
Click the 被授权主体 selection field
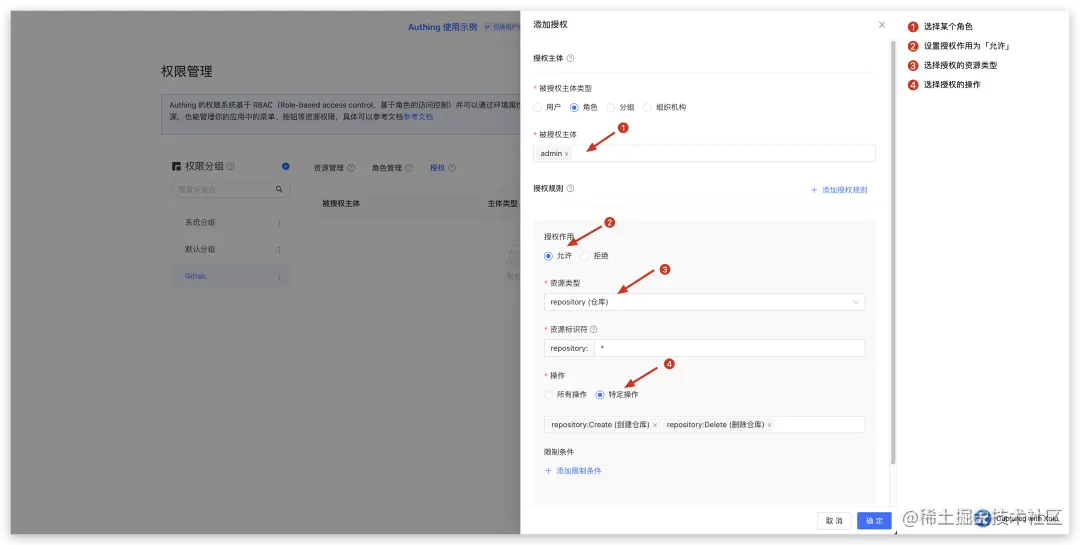(704, 153)
